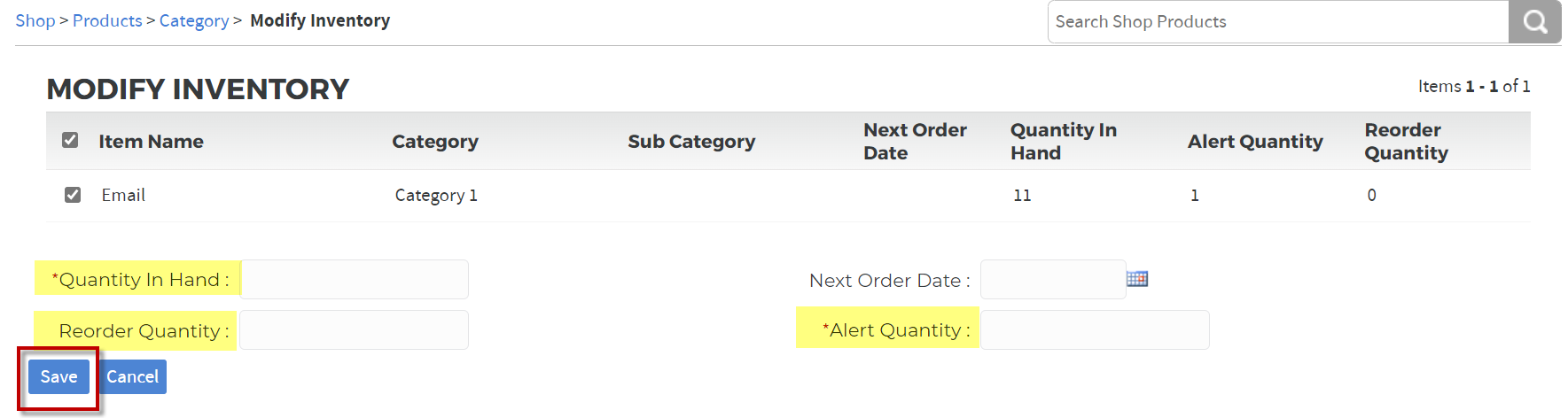Sort by Category column header

coord(435,141)
